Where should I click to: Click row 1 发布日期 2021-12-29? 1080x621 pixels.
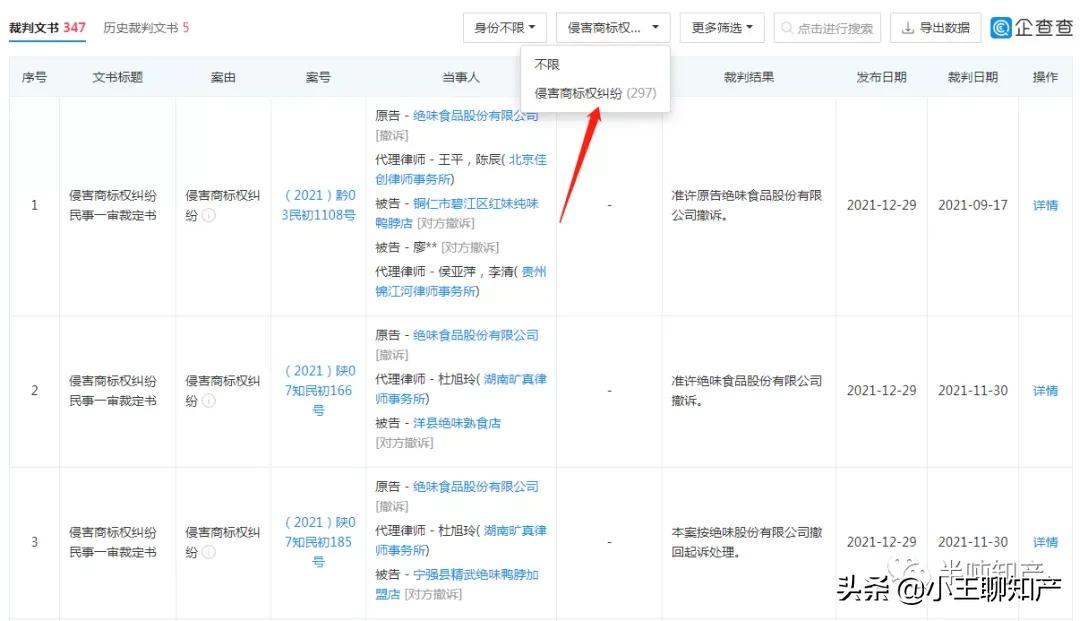(x=882, y=205)
